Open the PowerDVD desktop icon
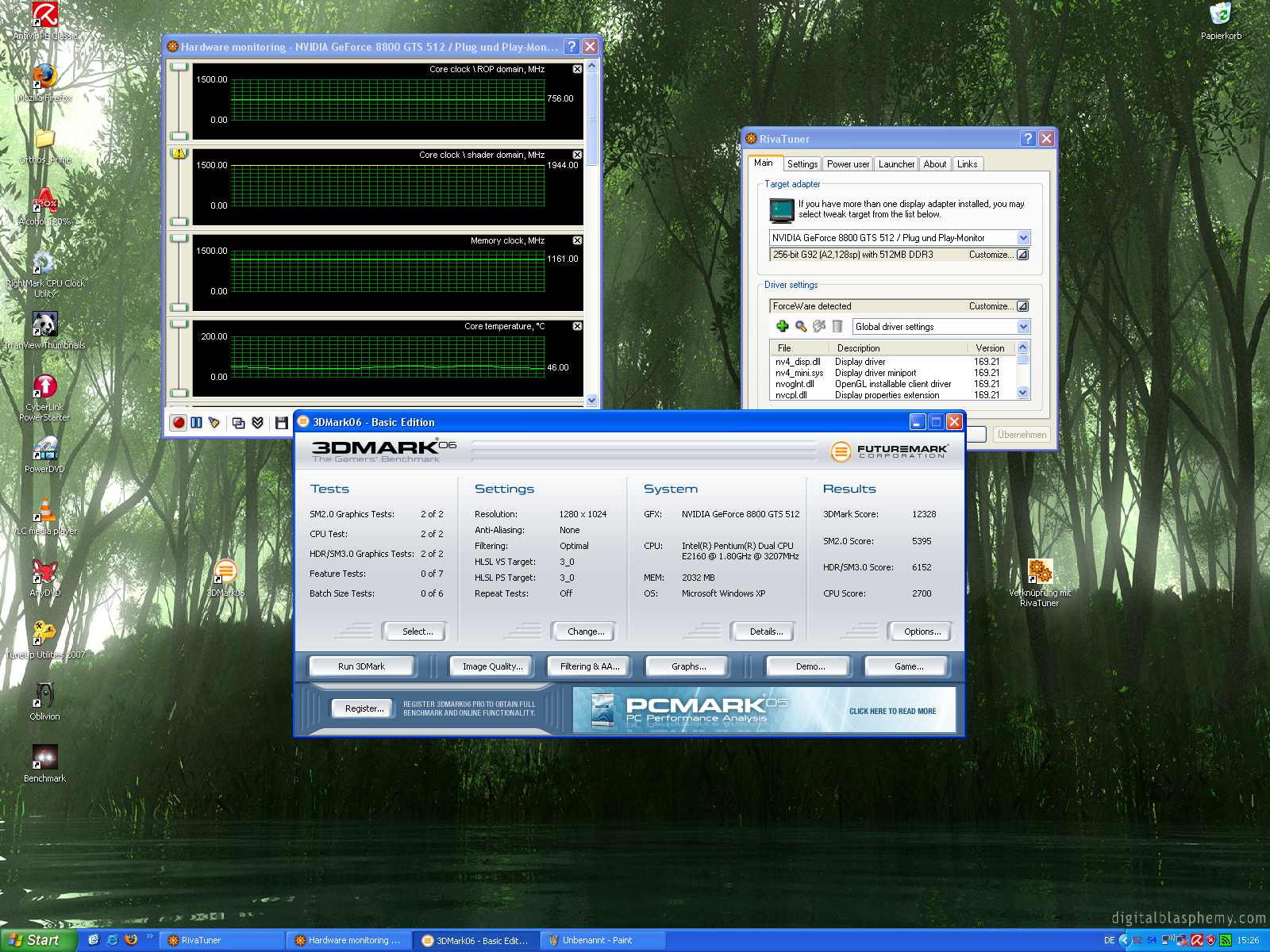The width and height of the screenshot is (1270, 952). [44, 454]
